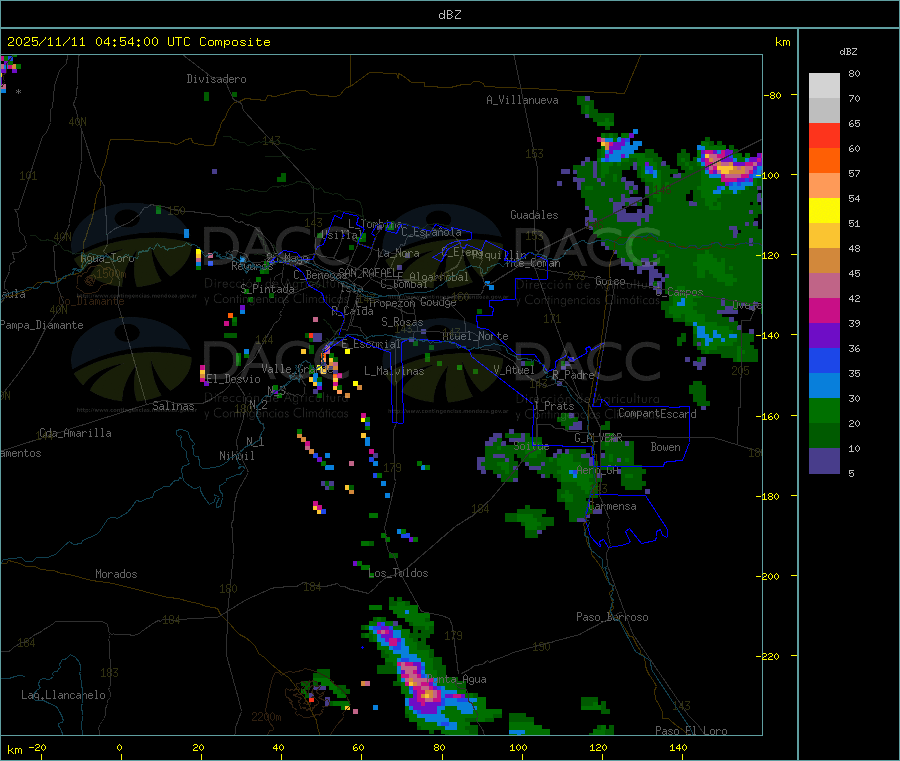Click the Cda_Amarilla map label
This screenshot has width=900, height=761.
coord(75,433)
